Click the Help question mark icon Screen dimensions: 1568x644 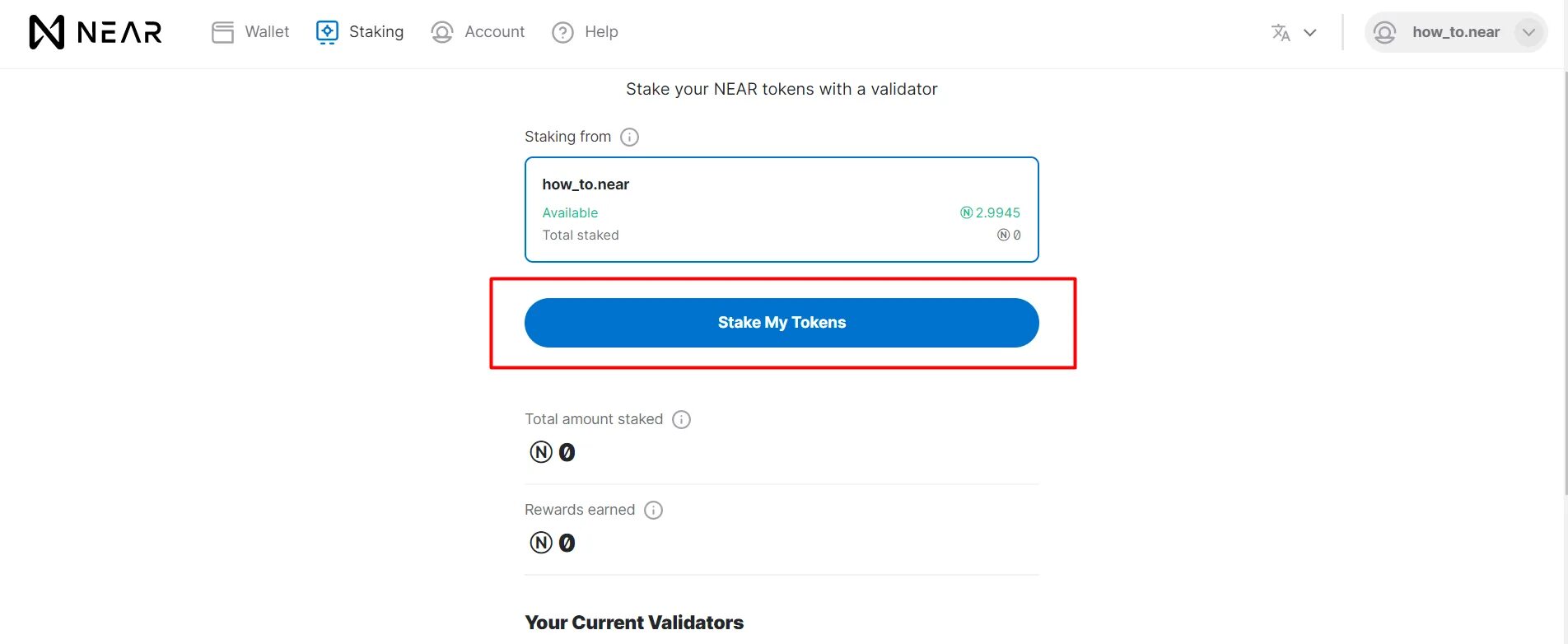[x=562, y=32]
